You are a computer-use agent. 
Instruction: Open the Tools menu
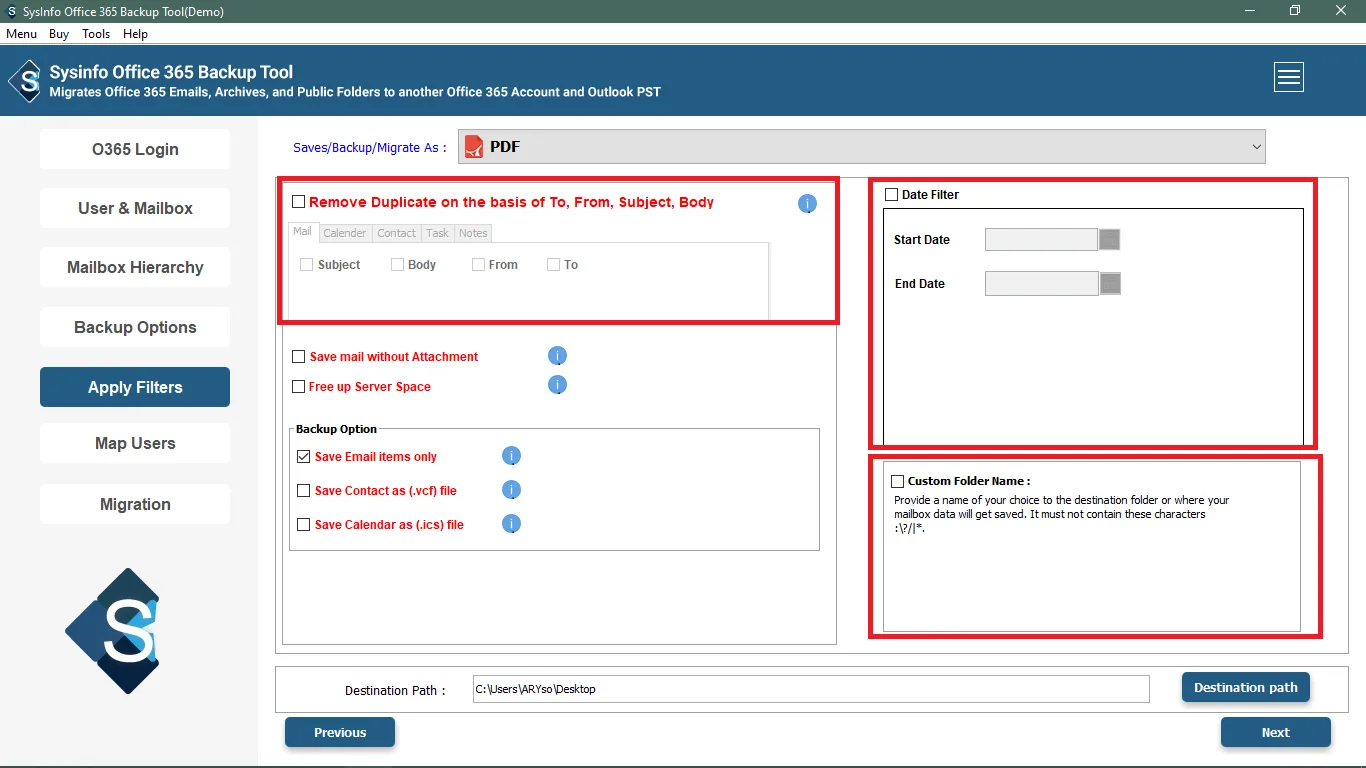tap(96, 34)
